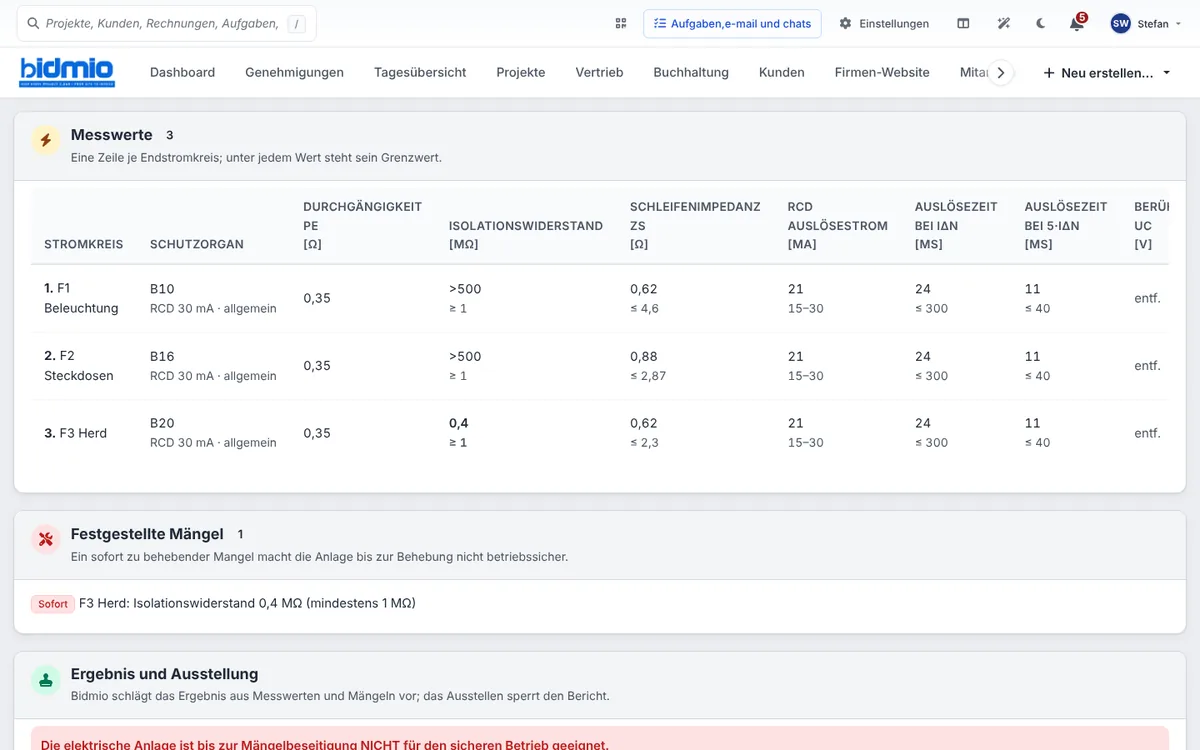Click the limit value '≤ 2,3'
The width and height of the screenshot is (1200, 750).
(644, 443)
